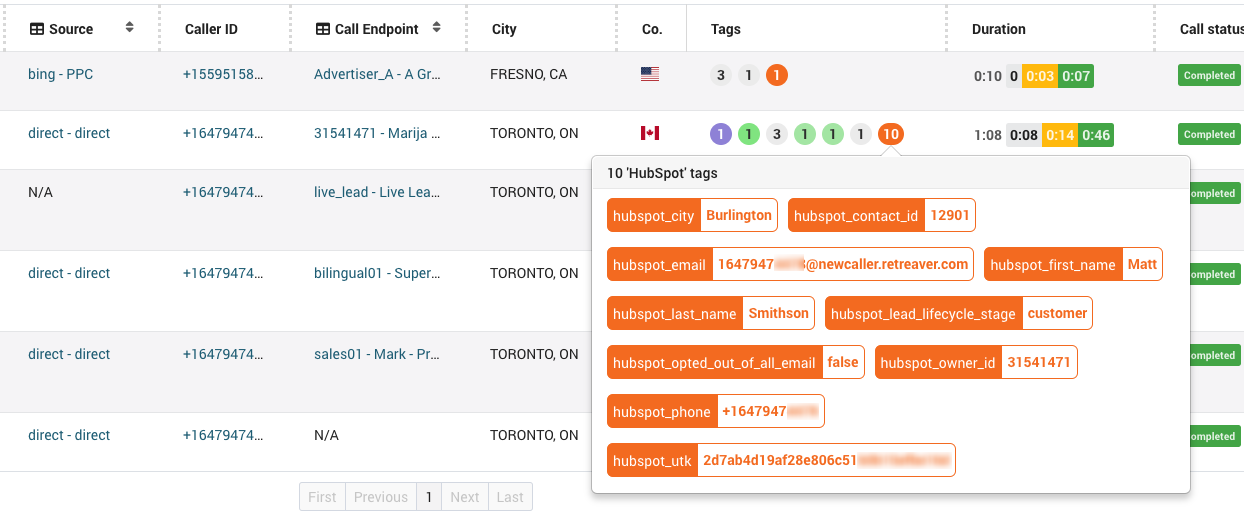
Task: Open the Advertiser_A call endpoint link
Action: 377,74
